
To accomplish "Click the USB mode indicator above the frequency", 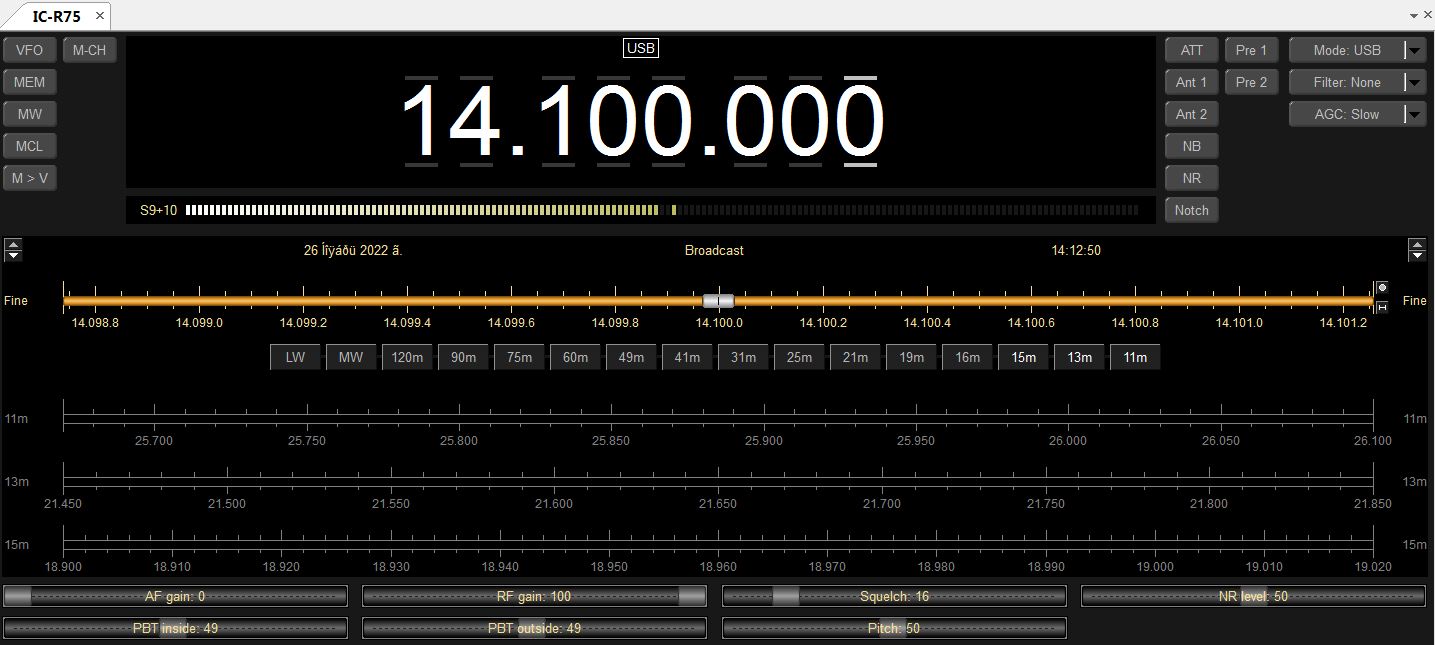I will pos(641,48).
